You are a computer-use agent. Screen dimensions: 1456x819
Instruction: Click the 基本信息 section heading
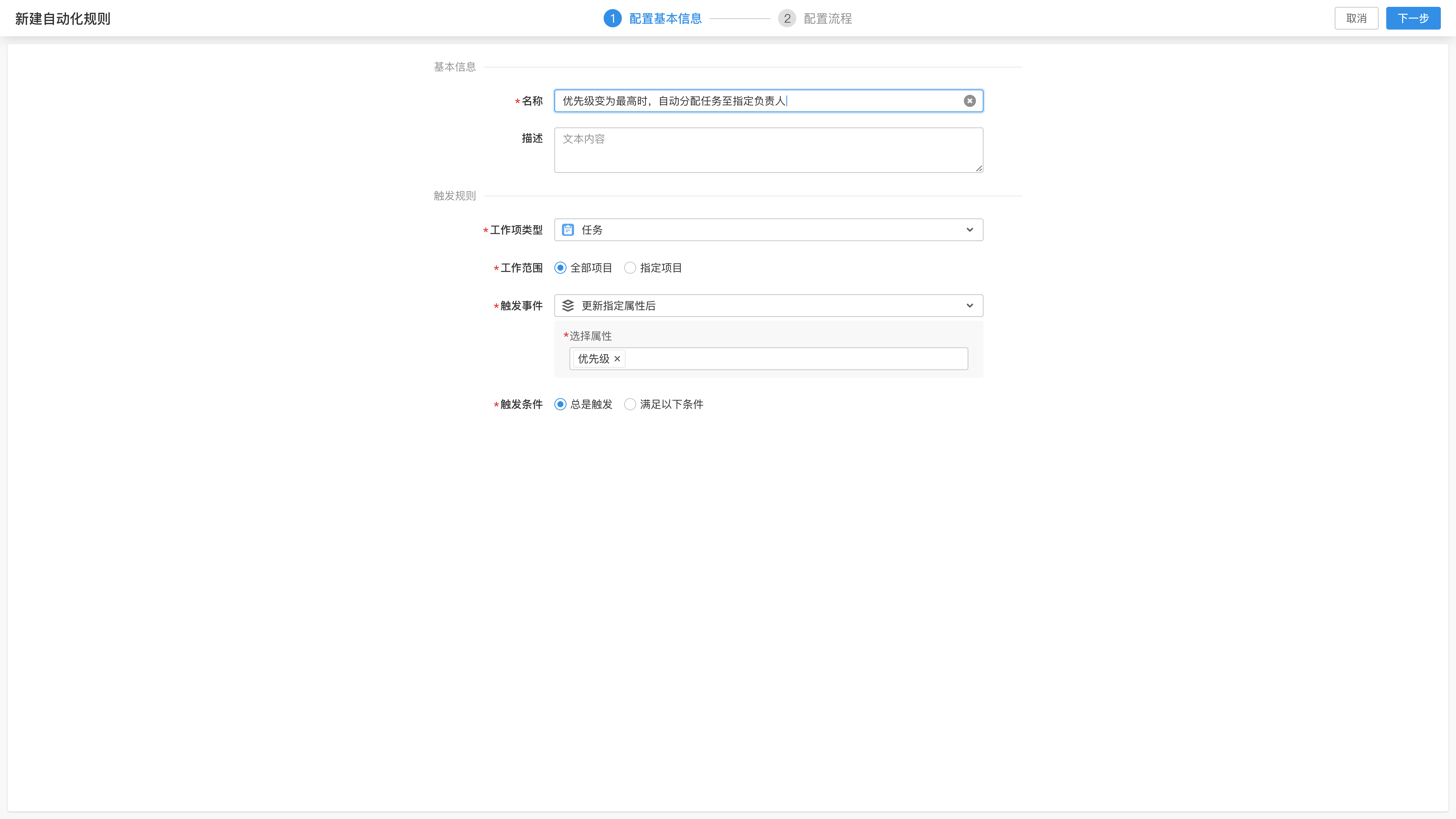click(x=454, y=67)
